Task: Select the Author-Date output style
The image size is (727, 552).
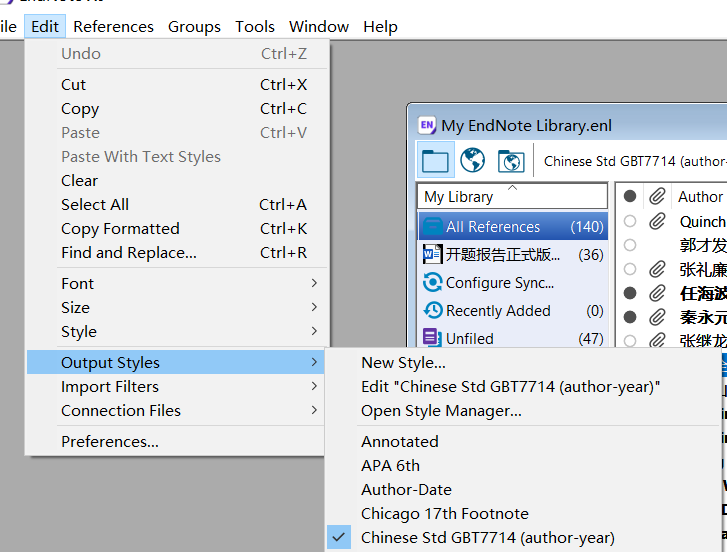Action: click(x=523, y=489)
